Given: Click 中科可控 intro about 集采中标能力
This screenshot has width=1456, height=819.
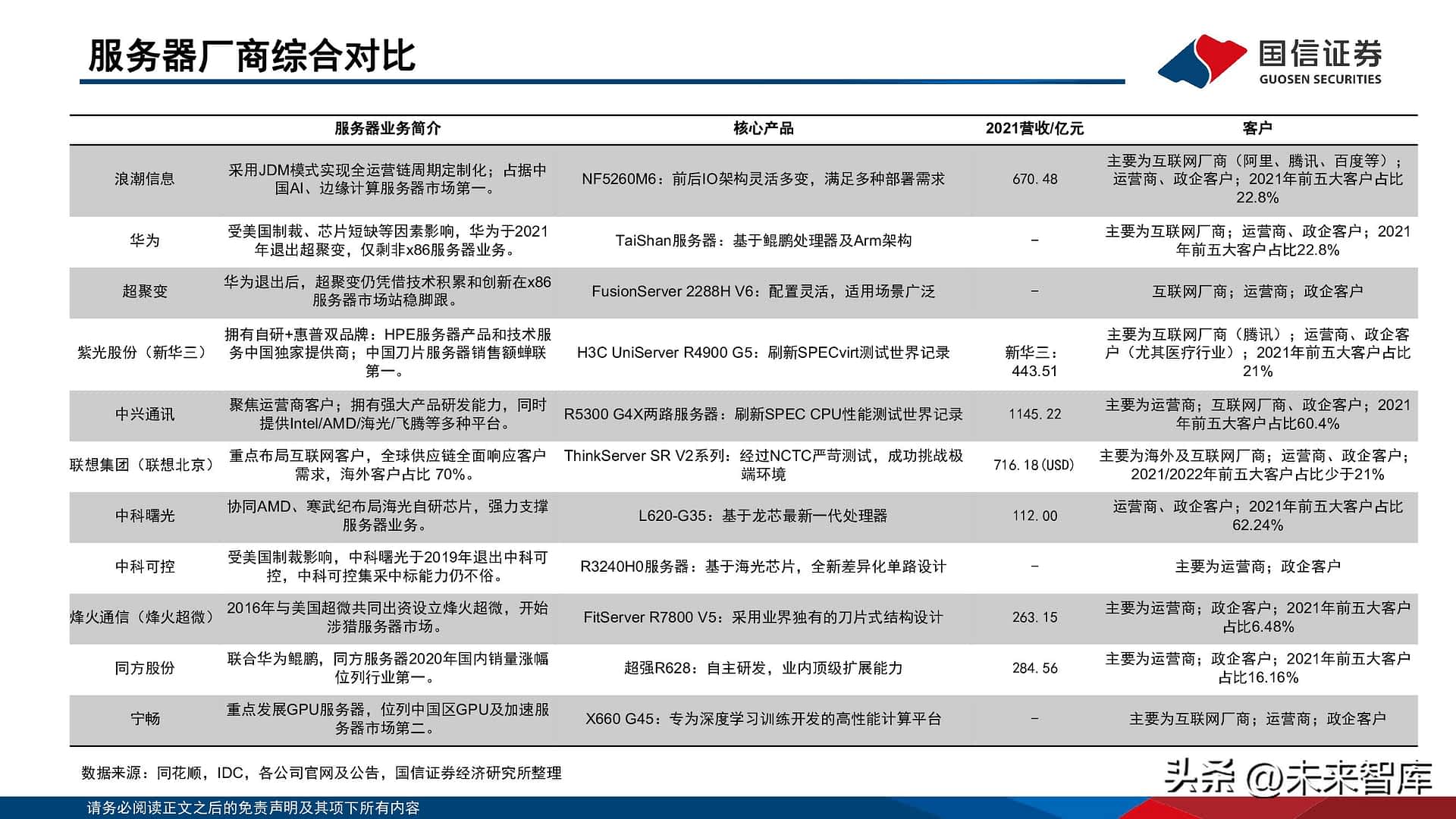Looking at the screenshot, I should [388, 566].
